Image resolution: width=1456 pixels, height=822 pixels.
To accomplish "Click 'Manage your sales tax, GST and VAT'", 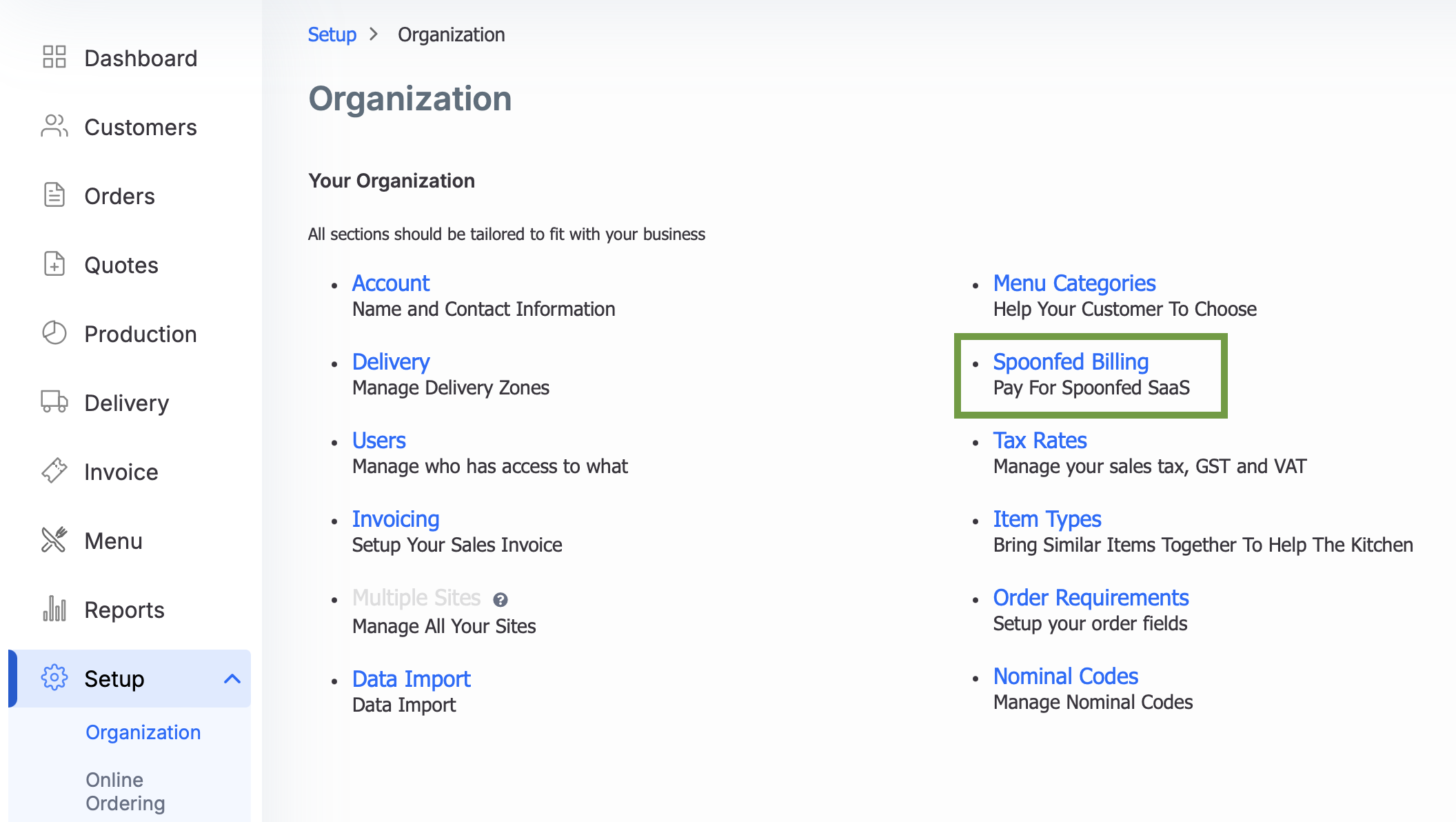I will tap(1150, 466).
